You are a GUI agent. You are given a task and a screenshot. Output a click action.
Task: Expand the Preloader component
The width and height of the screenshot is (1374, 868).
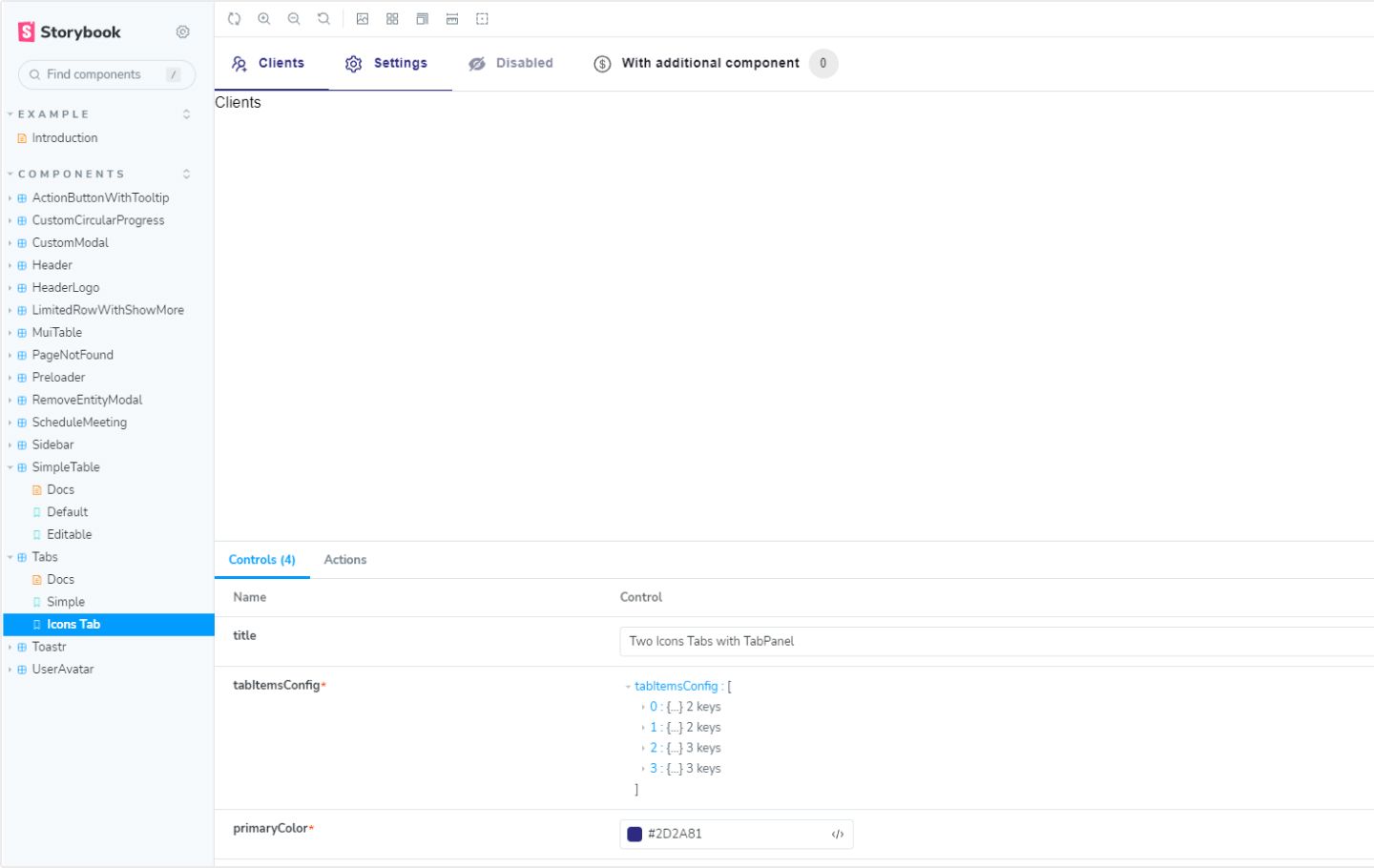pyautogui.click(x=59, y=378)
